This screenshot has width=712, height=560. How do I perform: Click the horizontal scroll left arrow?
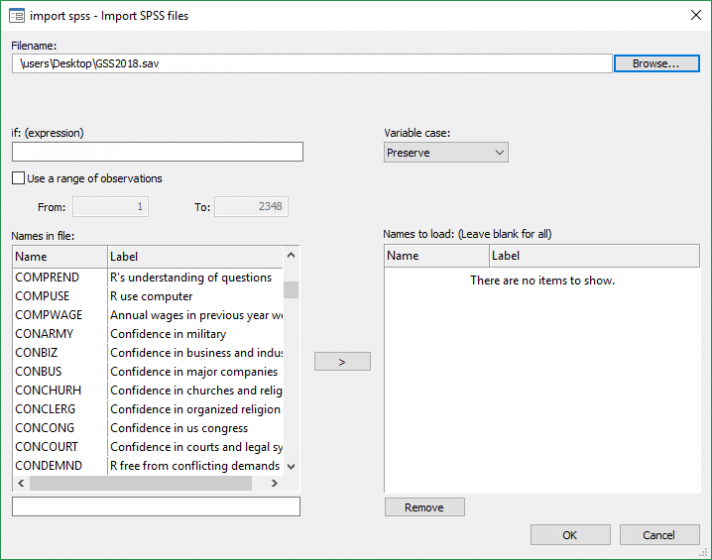pyautogui.click(x=21, y=483)
